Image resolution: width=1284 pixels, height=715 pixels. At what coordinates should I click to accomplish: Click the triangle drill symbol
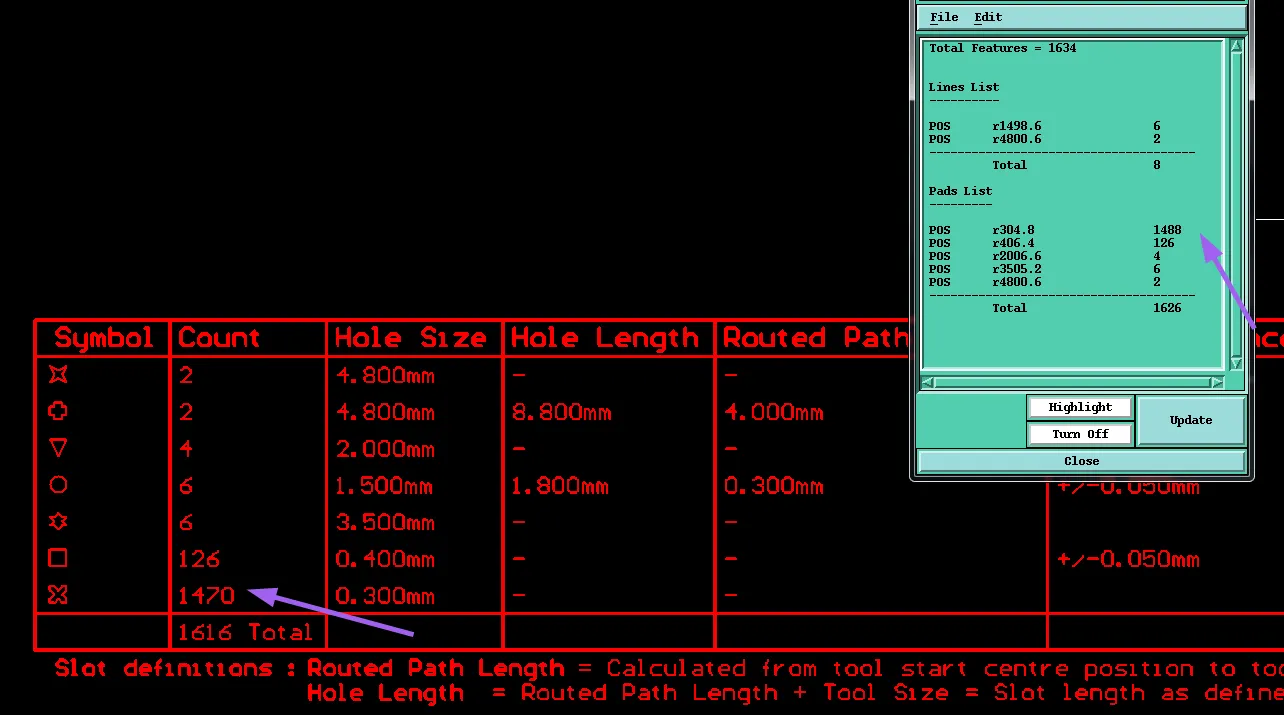point(58,448)
